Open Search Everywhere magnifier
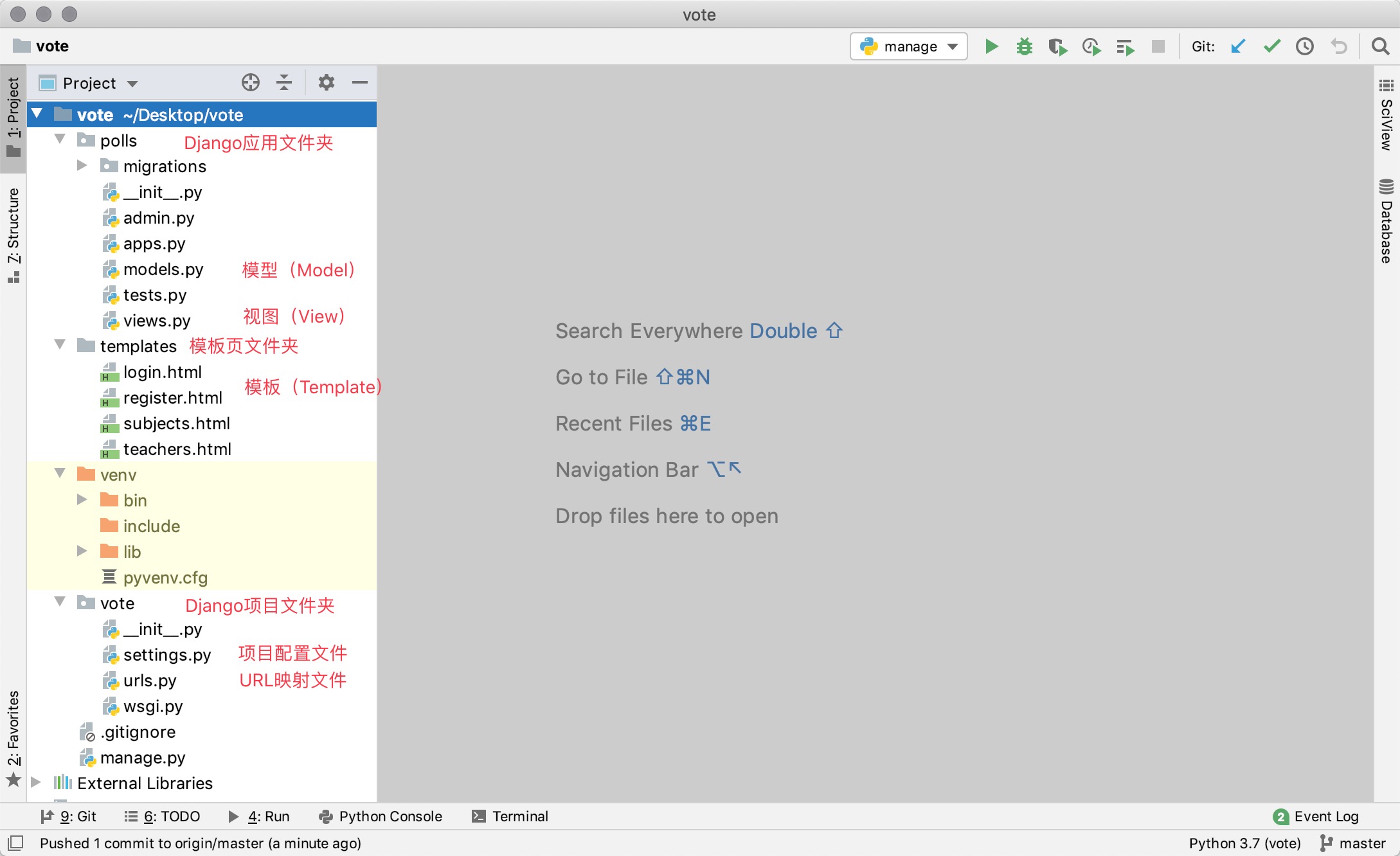 click(x=1380, y=46)
